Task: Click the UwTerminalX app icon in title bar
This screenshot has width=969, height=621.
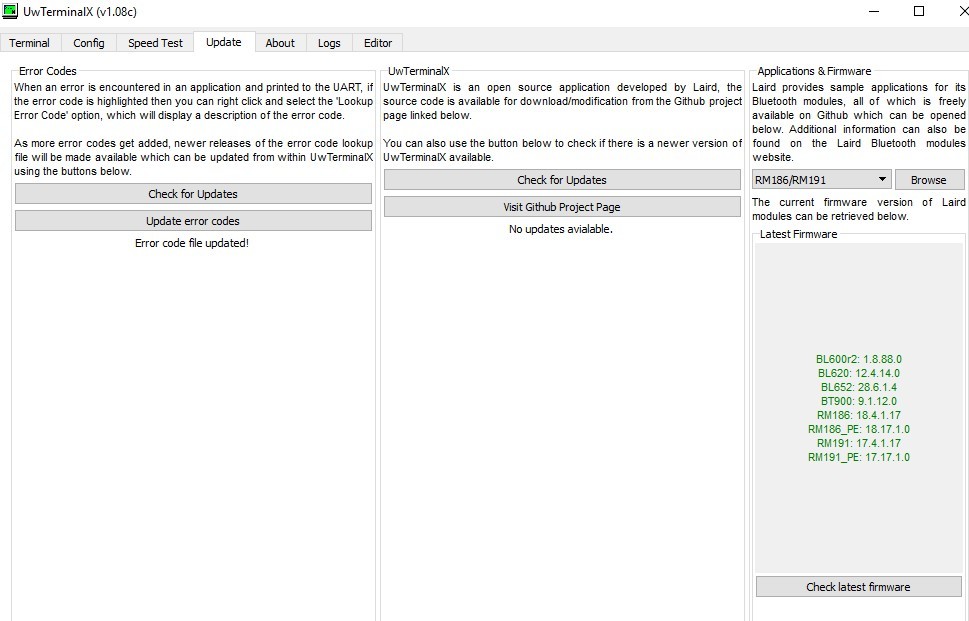Action: coord(10,11)
